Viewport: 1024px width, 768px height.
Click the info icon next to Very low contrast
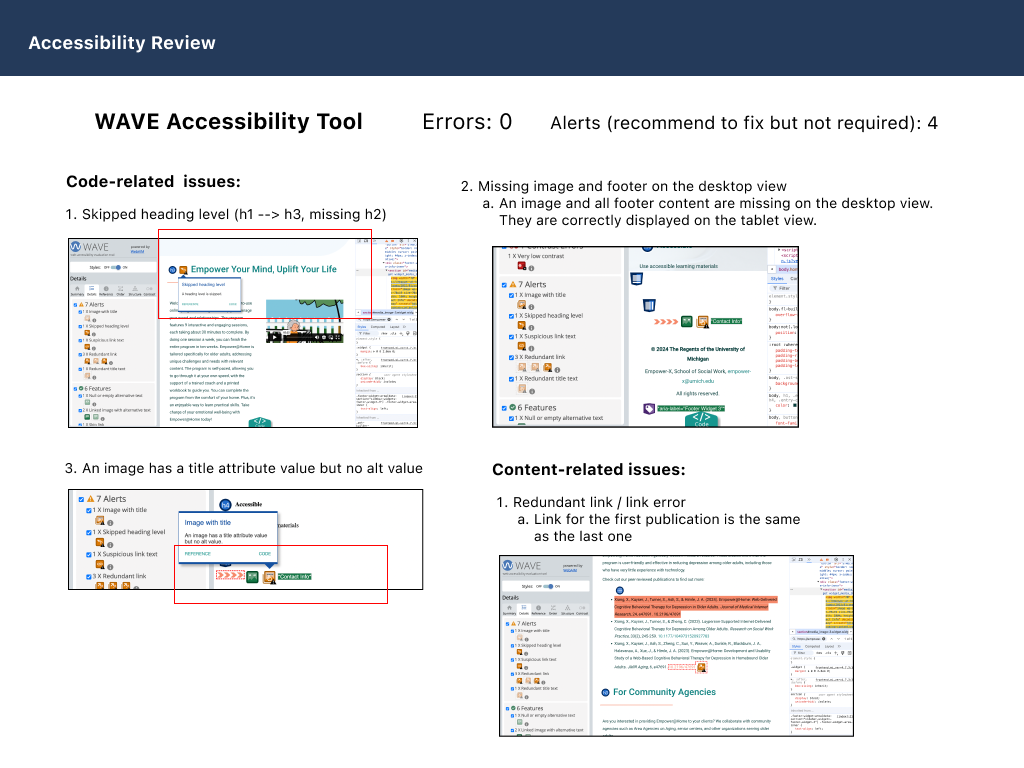click(x=531, y=268)
